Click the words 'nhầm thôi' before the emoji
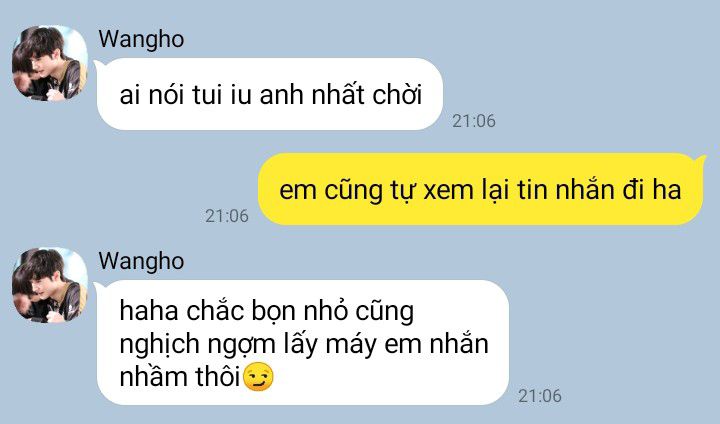This screenshot has height=424, width=720. [x=180, y=377]
